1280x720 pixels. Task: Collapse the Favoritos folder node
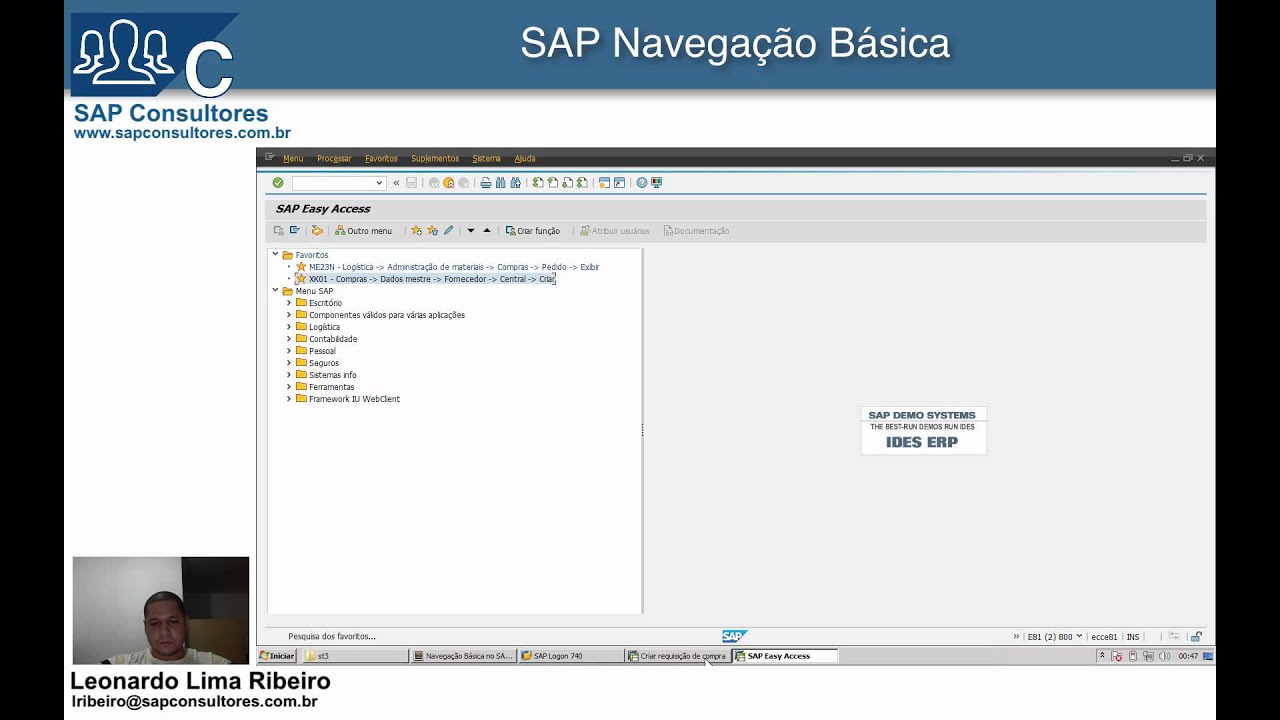(x=276, y=255)
